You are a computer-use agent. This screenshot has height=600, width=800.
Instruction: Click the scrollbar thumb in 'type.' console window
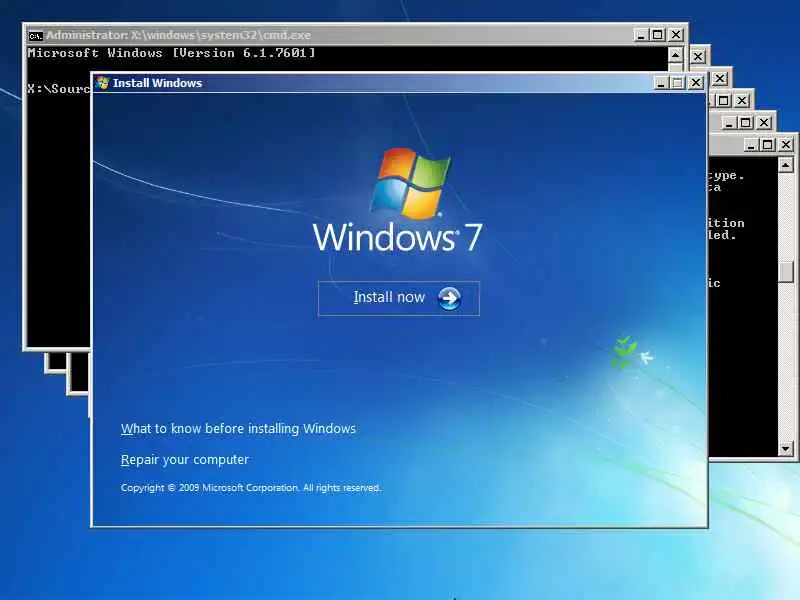[786, 271]
